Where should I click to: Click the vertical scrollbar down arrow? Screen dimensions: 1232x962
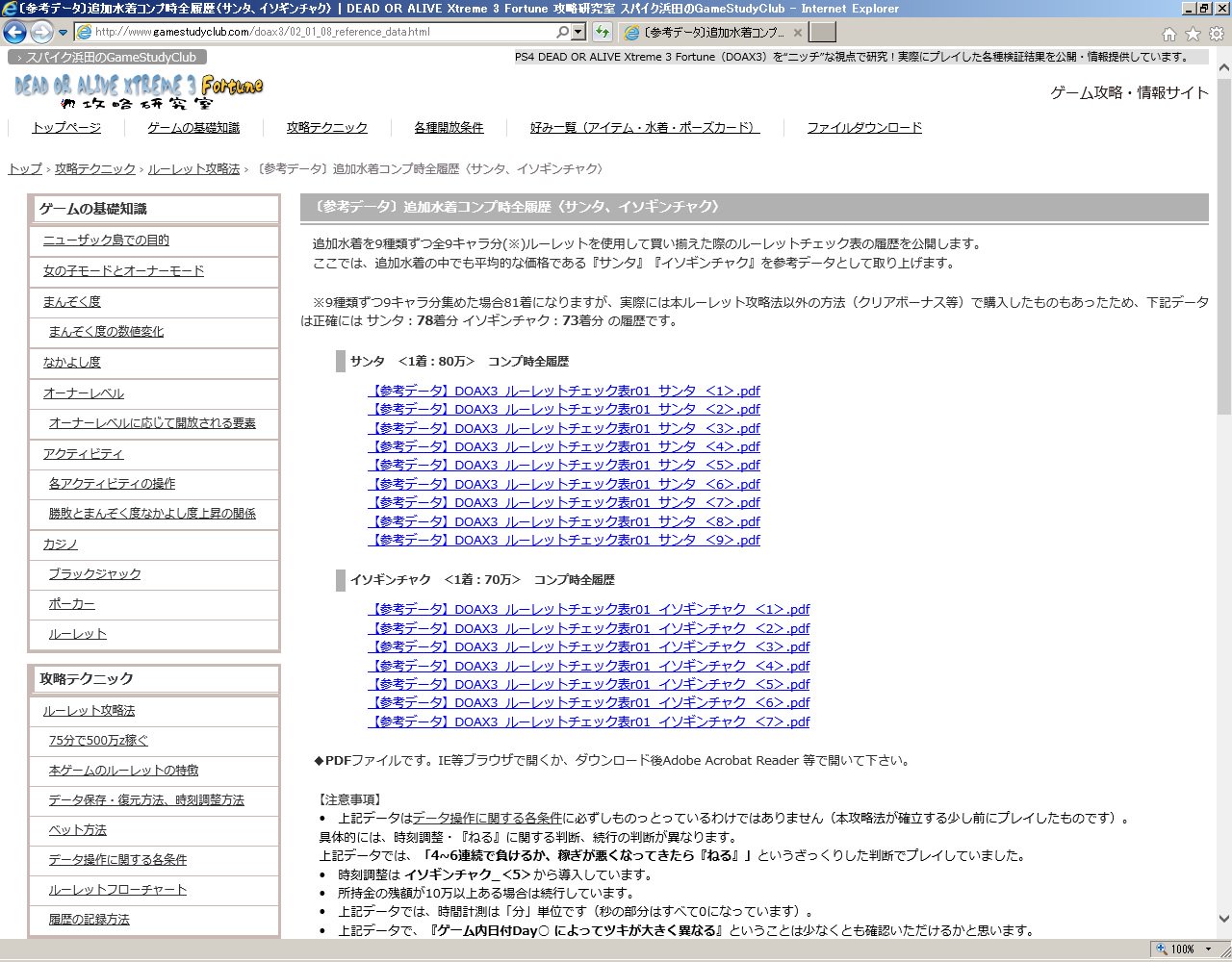1224,920
